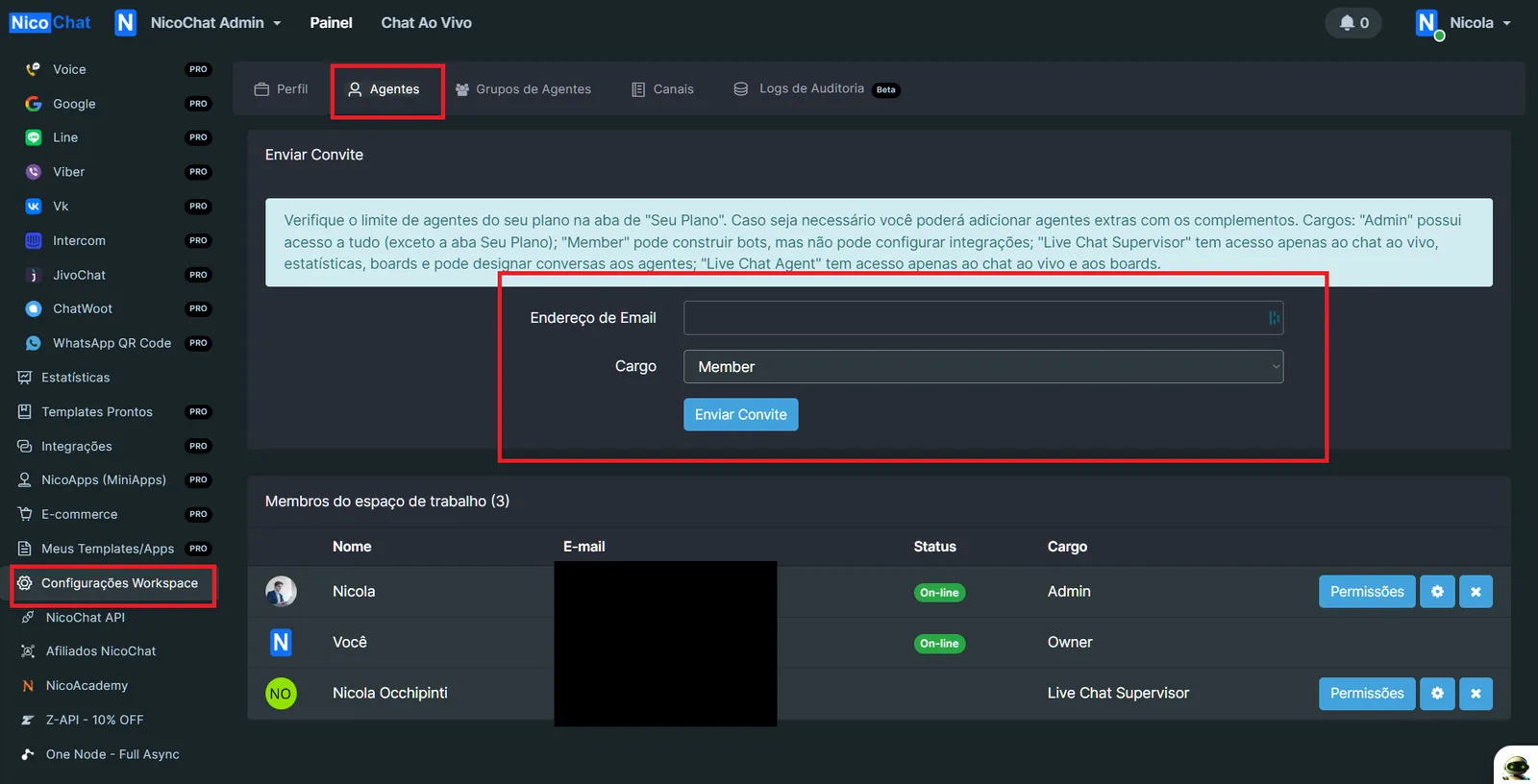Image resolution: width=1538 pixels, height=784 pixels.
Task: Open Permissões for Nicola Occhipinti
Action: tap(1367, 694)
